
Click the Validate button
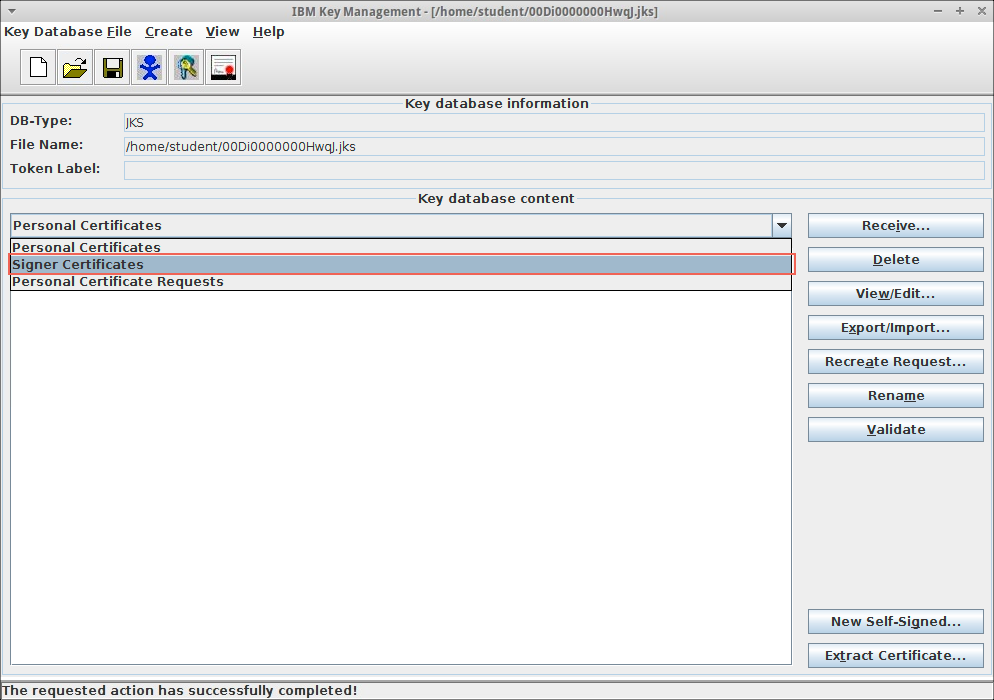[896, 429]
